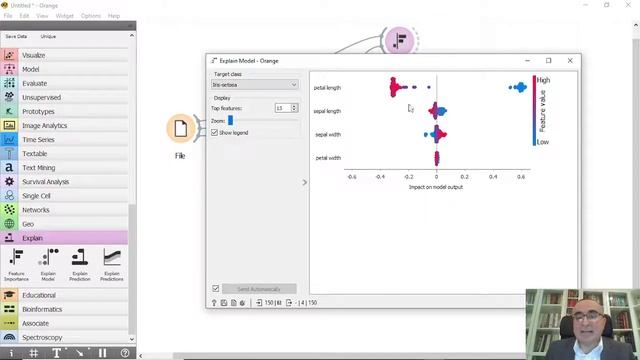Open the Evaluate category
Viewport: 640px width, 360px height.
pyautogui.click(x=64, y=83)
